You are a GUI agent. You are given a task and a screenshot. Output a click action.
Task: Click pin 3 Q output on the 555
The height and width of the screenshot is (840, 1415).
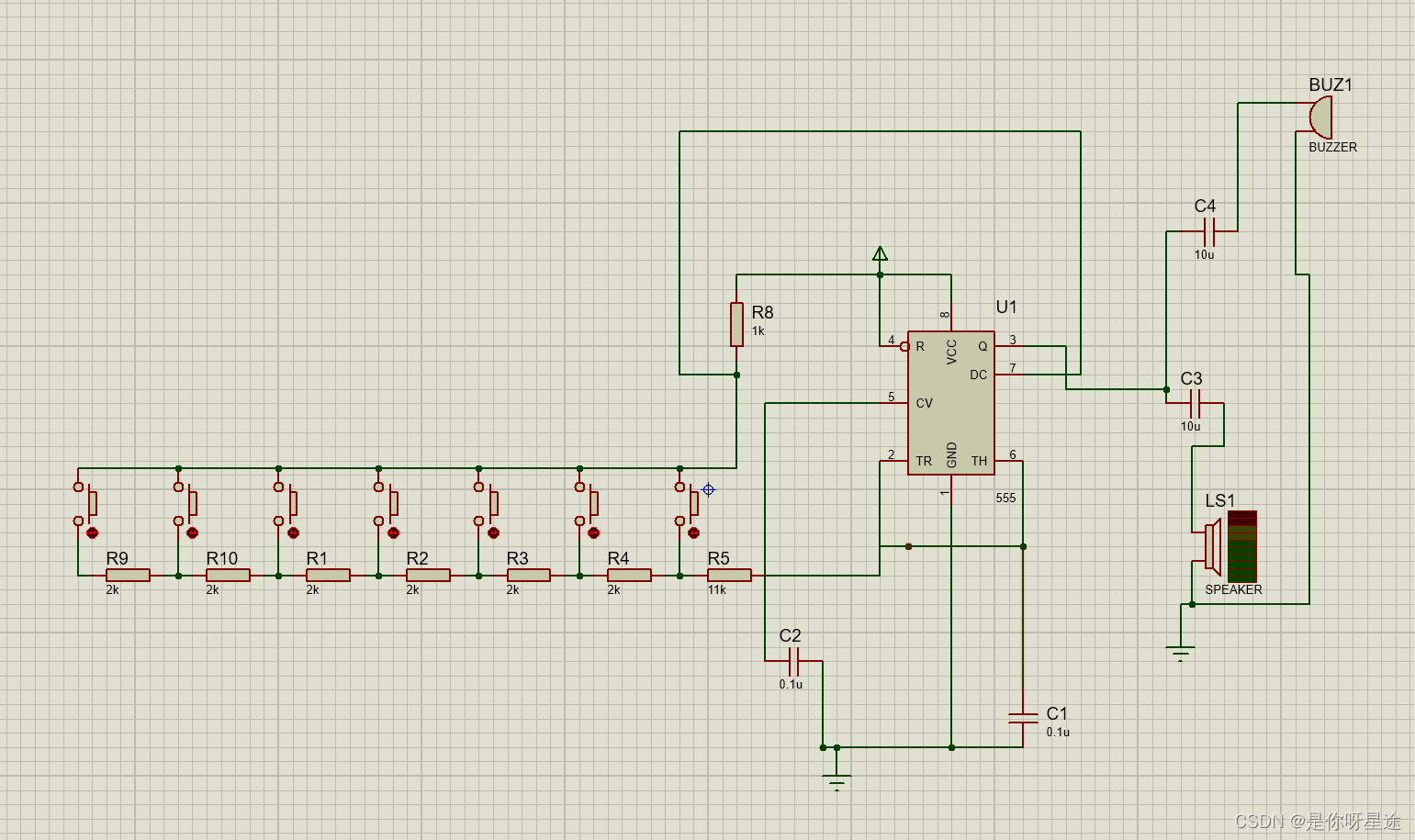tap(1007, 346)
